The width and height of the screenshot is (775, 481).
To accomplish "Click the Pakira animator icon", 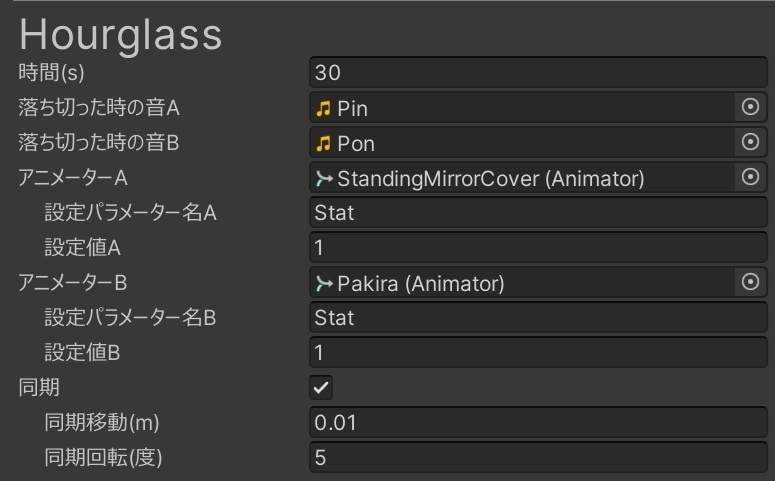I will [323, 284].
